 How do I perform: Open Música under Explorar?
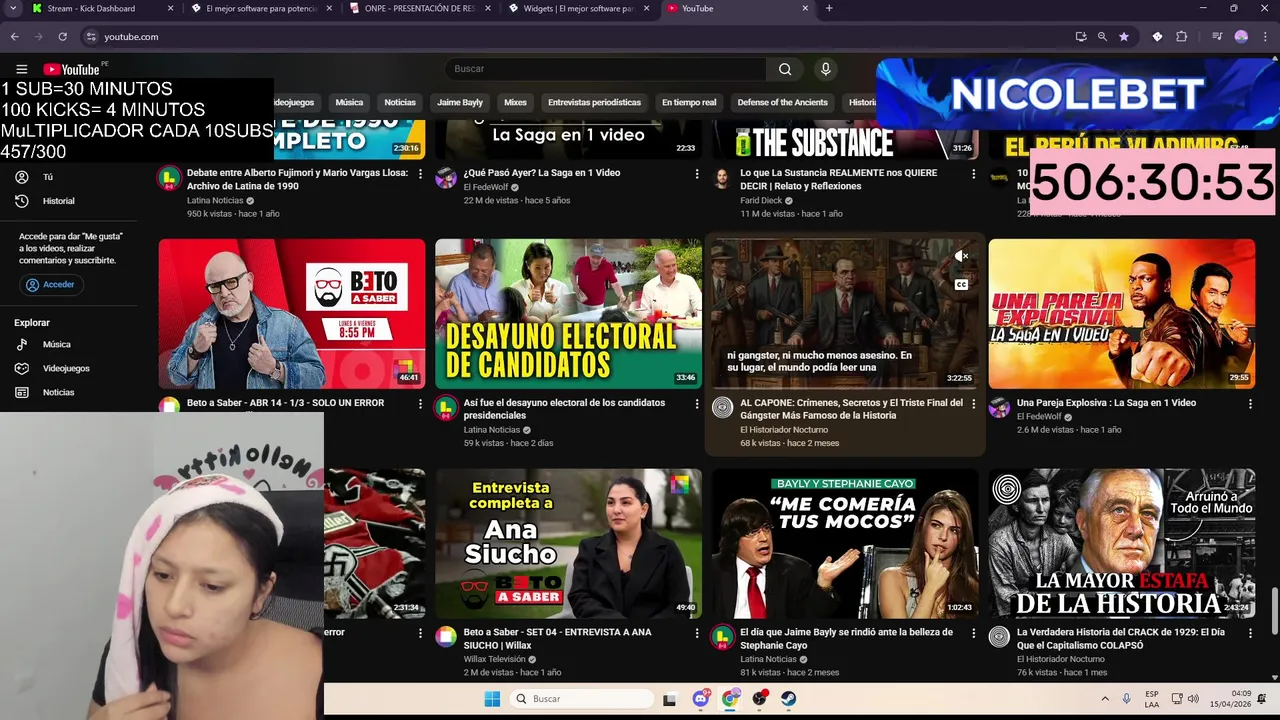click(x=56, y=344)
